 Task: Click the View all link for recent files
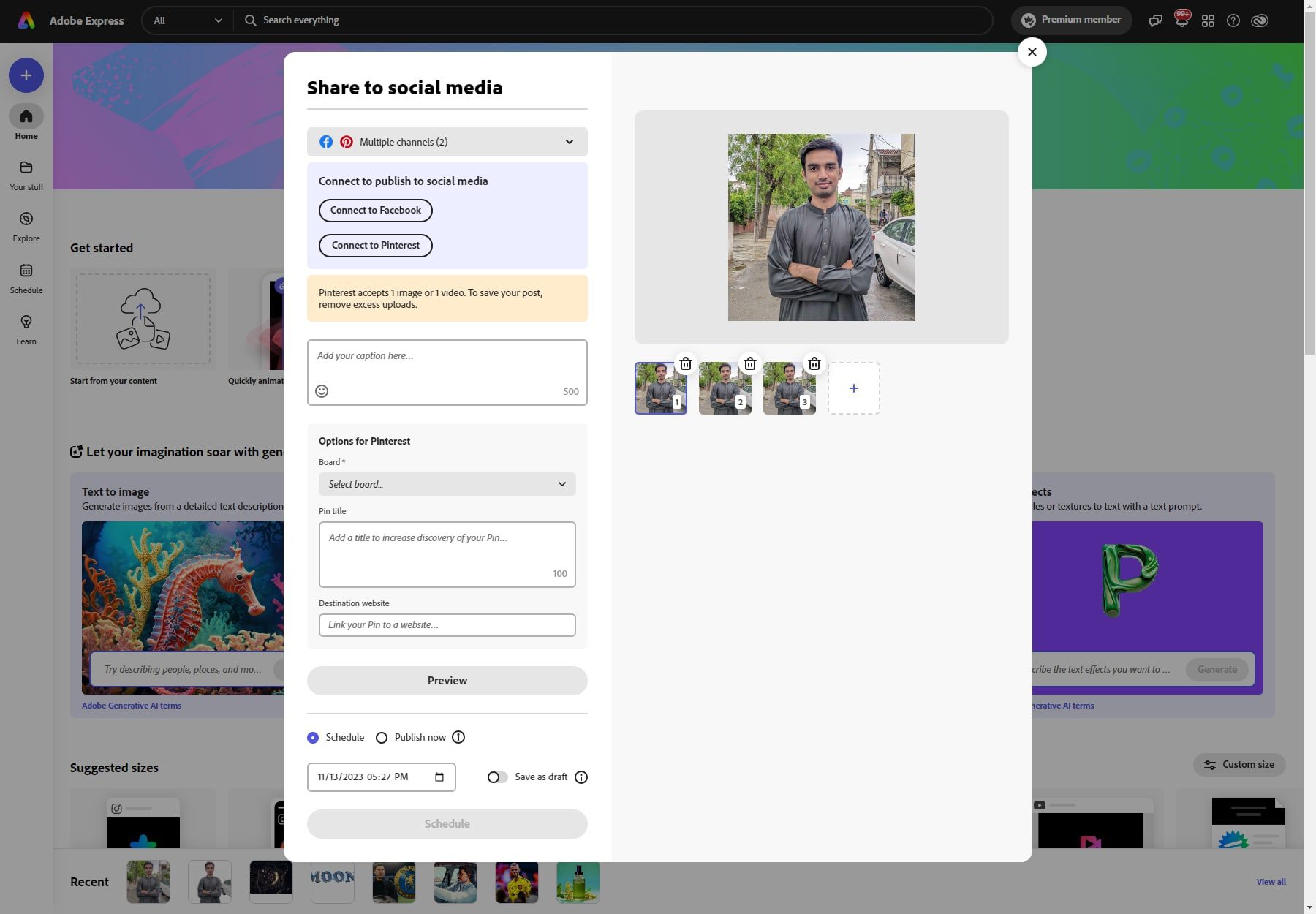click(x=1271, y=882)
